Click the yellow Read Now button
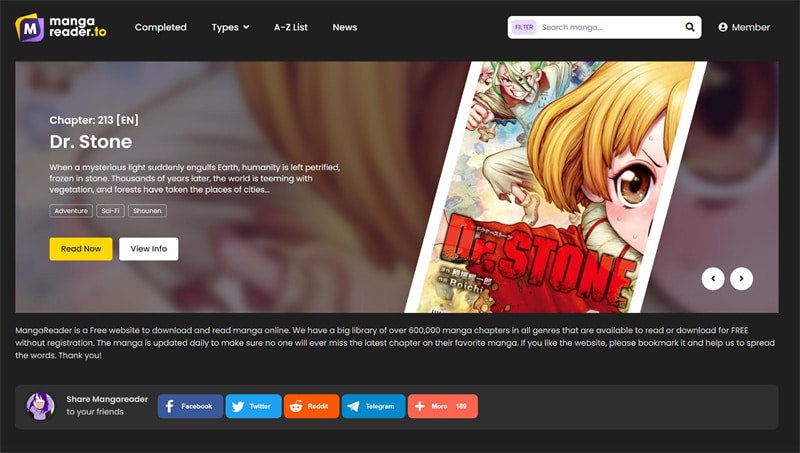This screenshot has width=800, height=453. tap(81, 249)
